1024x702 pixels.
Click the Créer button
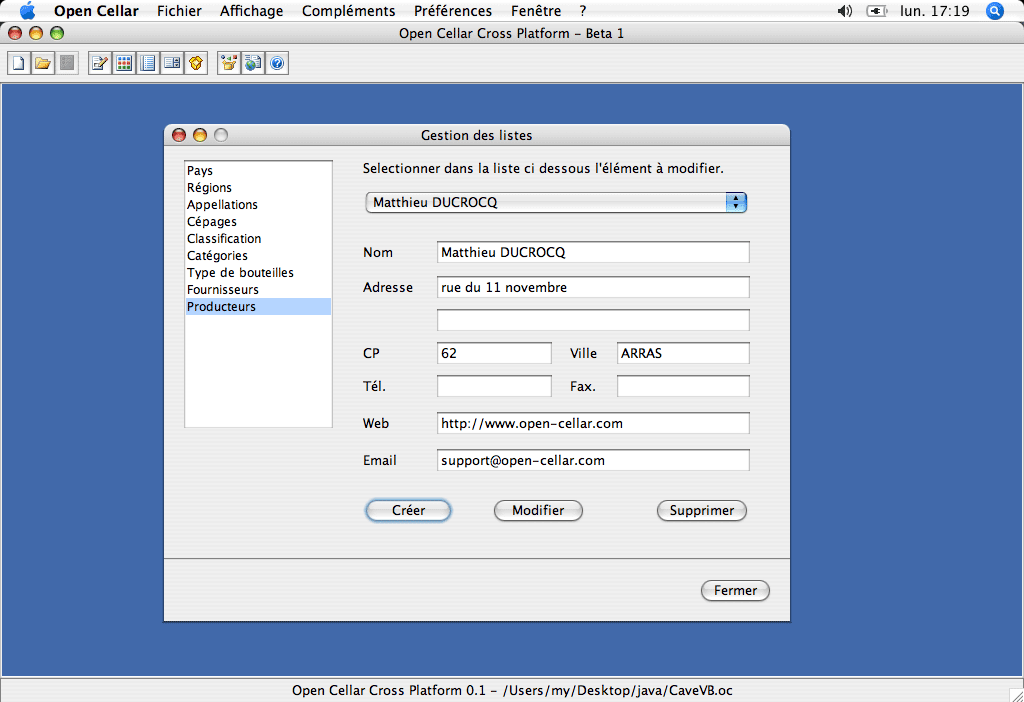tap(408, 511)
